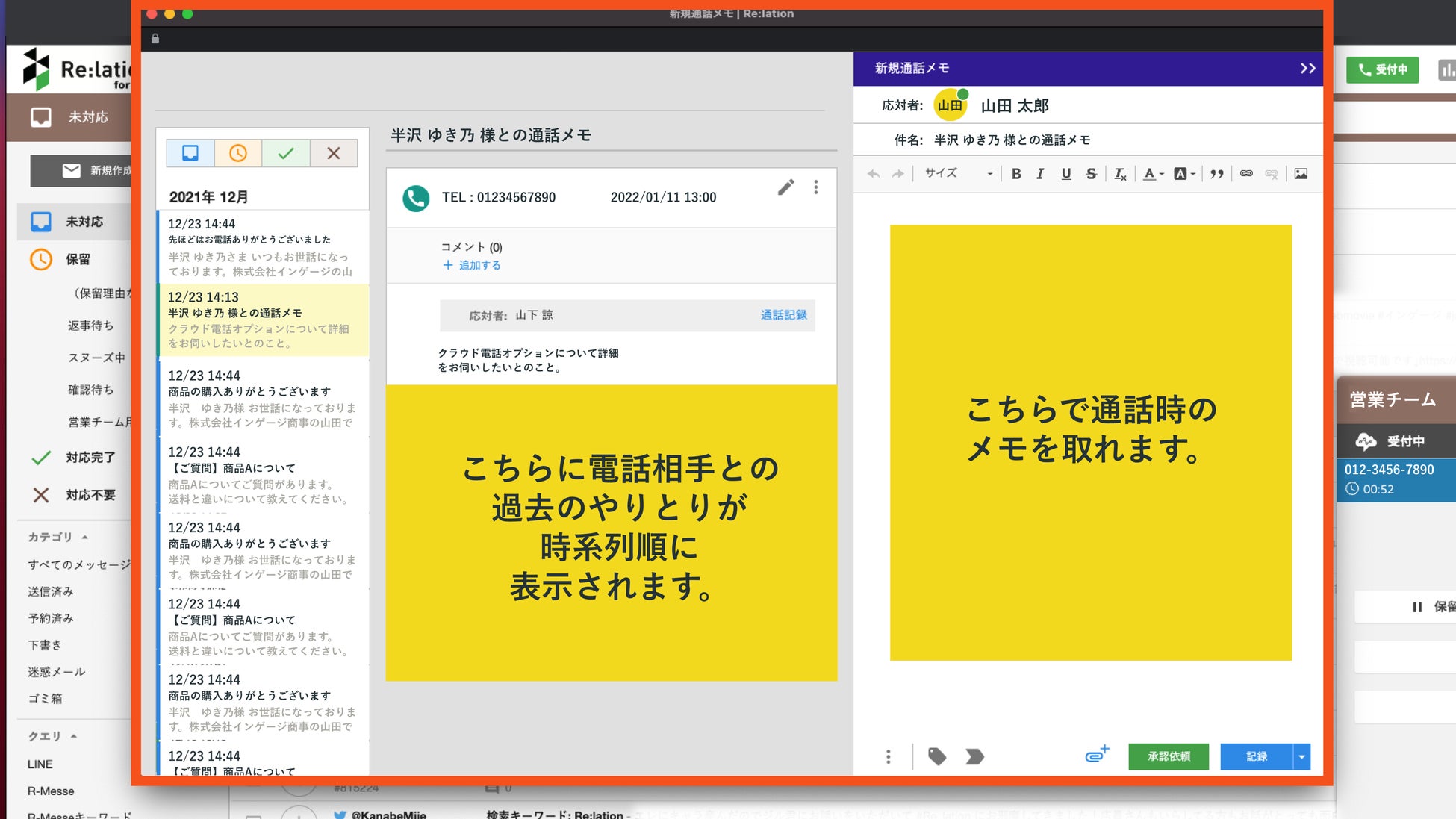The height and width of the screenshot is (819, 1456).
Task: Open the 保留 folder in sidebar
Action: [x=77, y=259]
